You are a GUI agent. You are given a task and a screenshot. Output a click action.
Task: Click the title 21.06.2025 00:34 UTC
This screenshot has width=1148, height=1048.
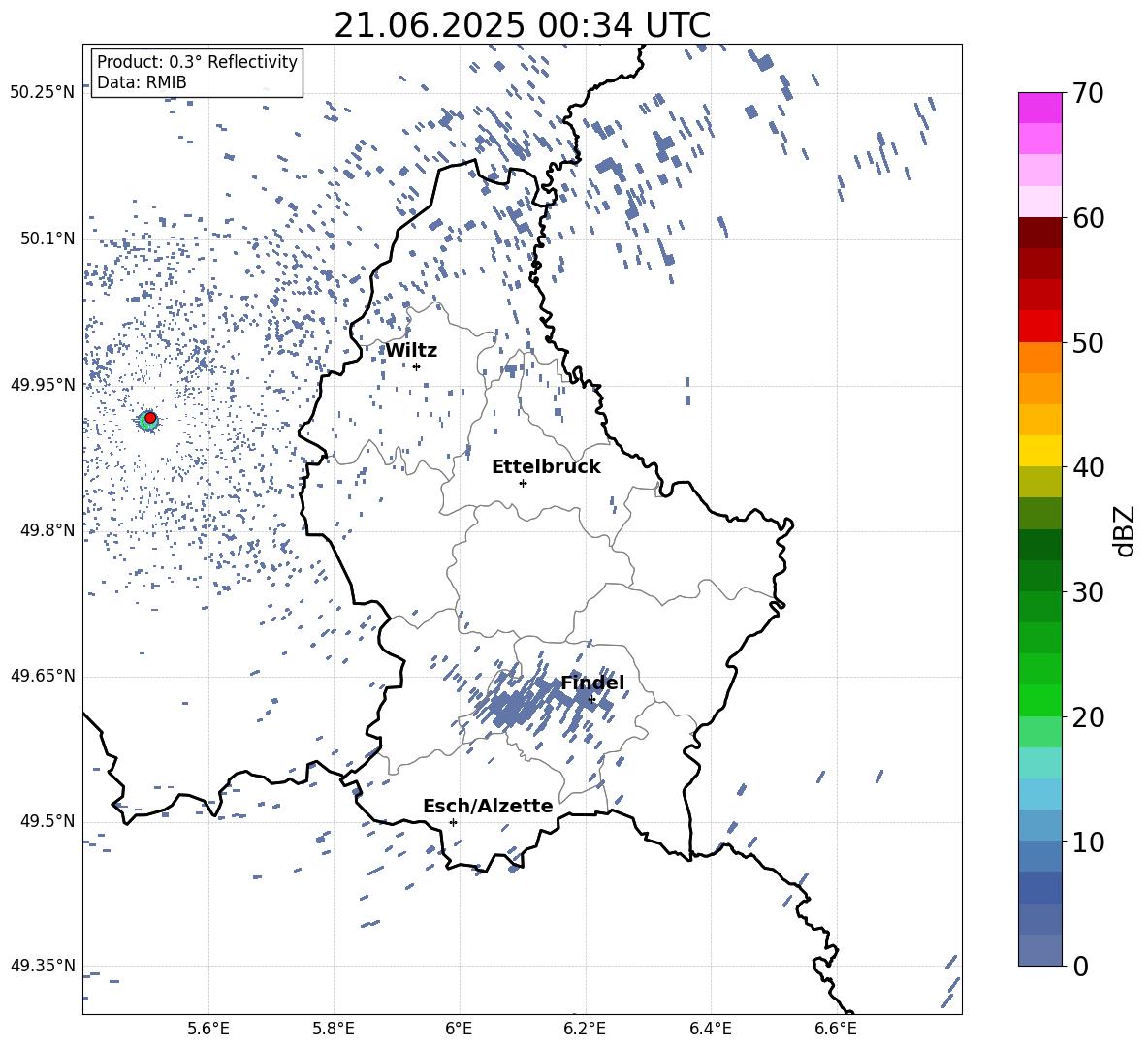click(522, 25)
